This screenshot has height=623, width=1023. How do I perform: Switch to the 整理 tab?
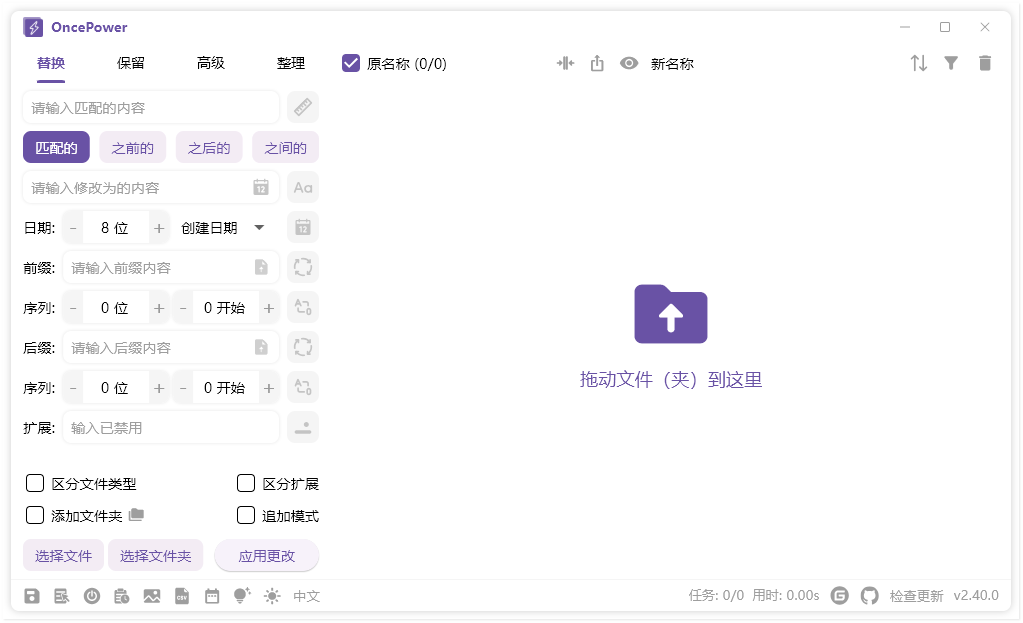[x=290, y=62]
